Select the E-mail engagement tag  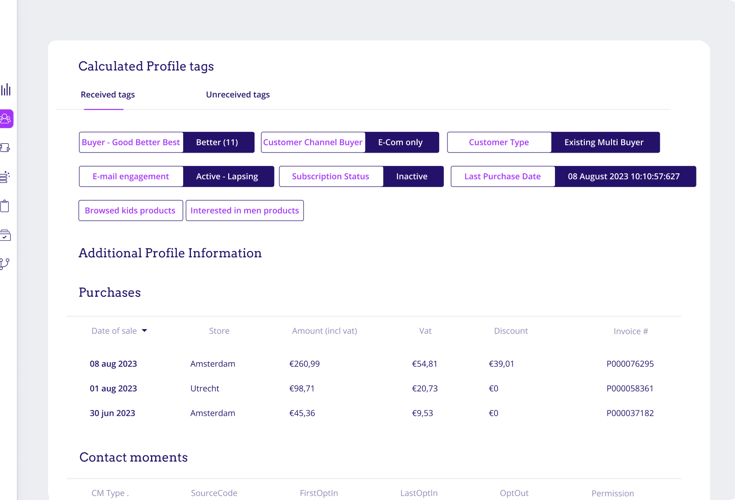[x=131, y=177]
